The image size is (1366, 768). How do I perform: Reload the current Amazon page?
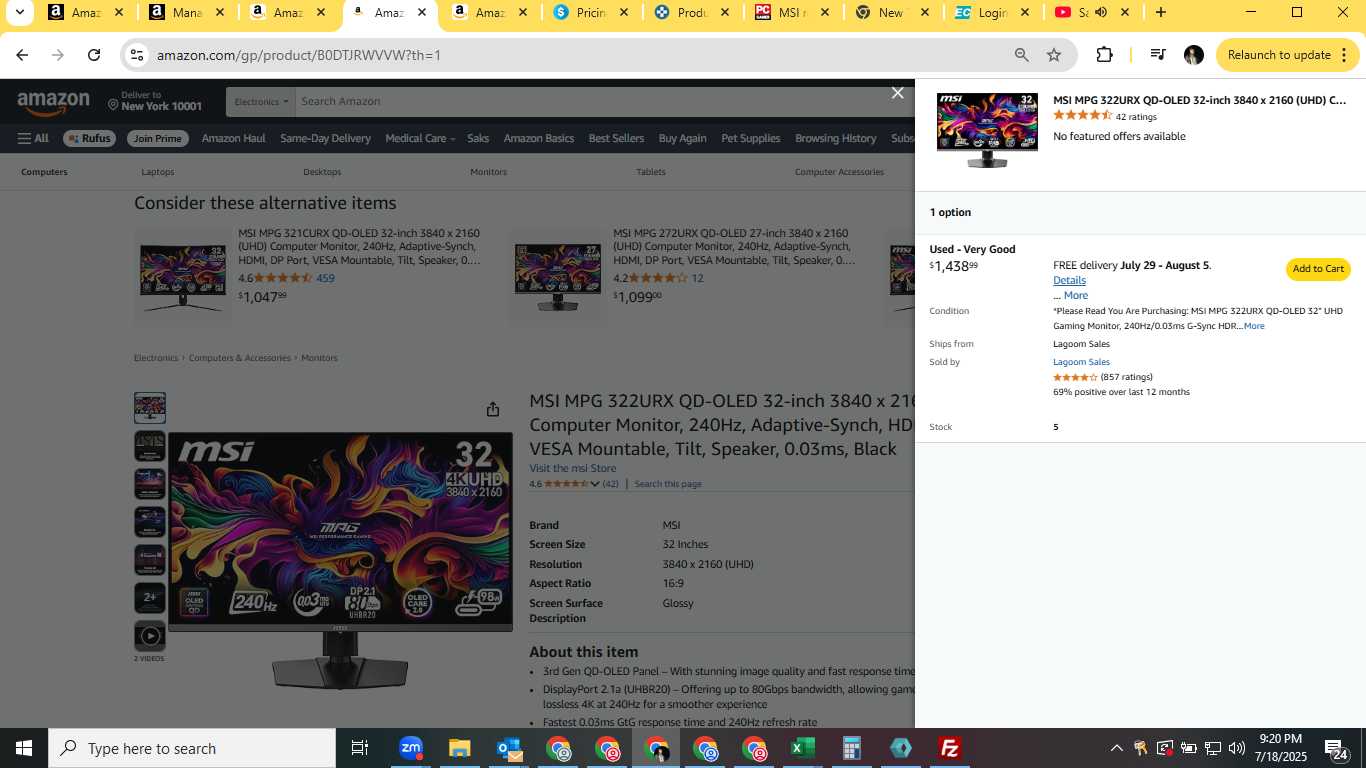[x=94, y=55]
